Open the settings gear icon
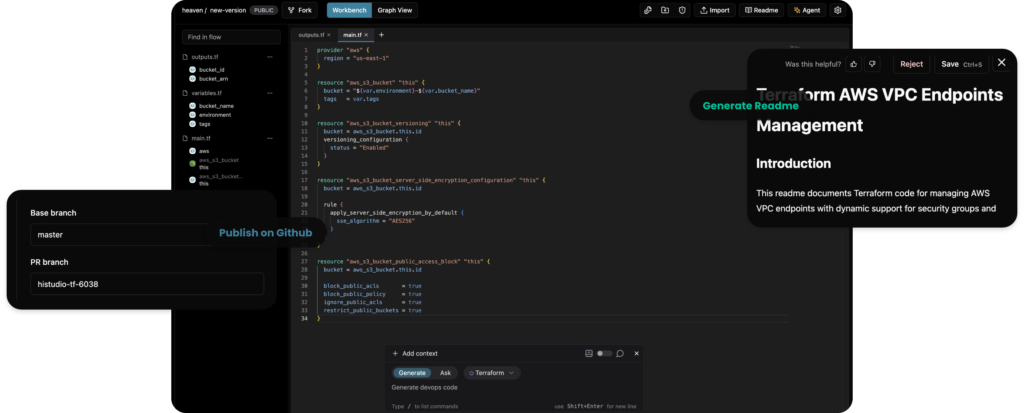The width and height of the screenshot is (1024, 413). [x=838, y=10]
